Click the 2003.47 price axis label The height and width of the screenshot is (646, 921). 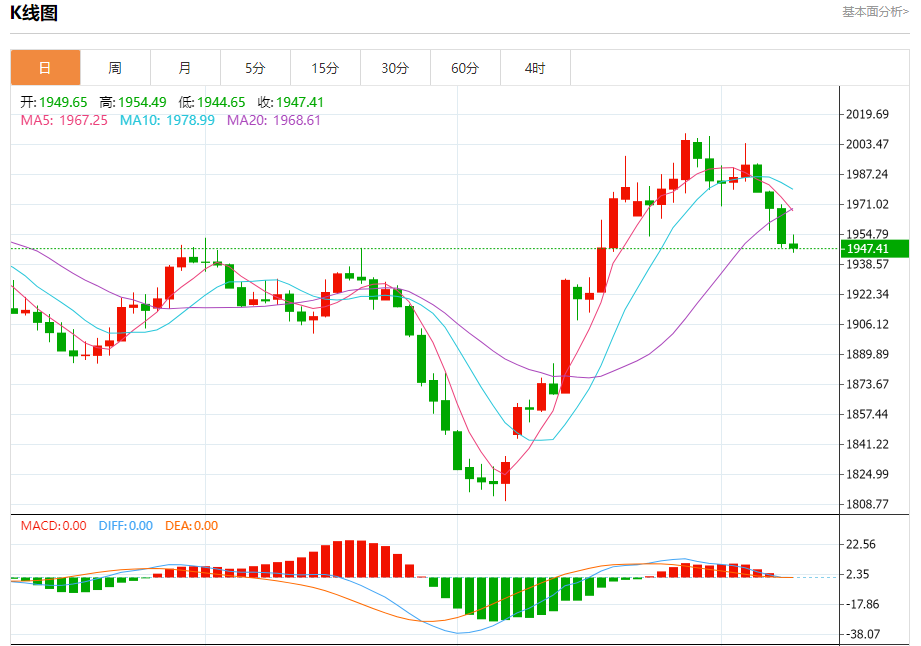(x=867, y=144)
